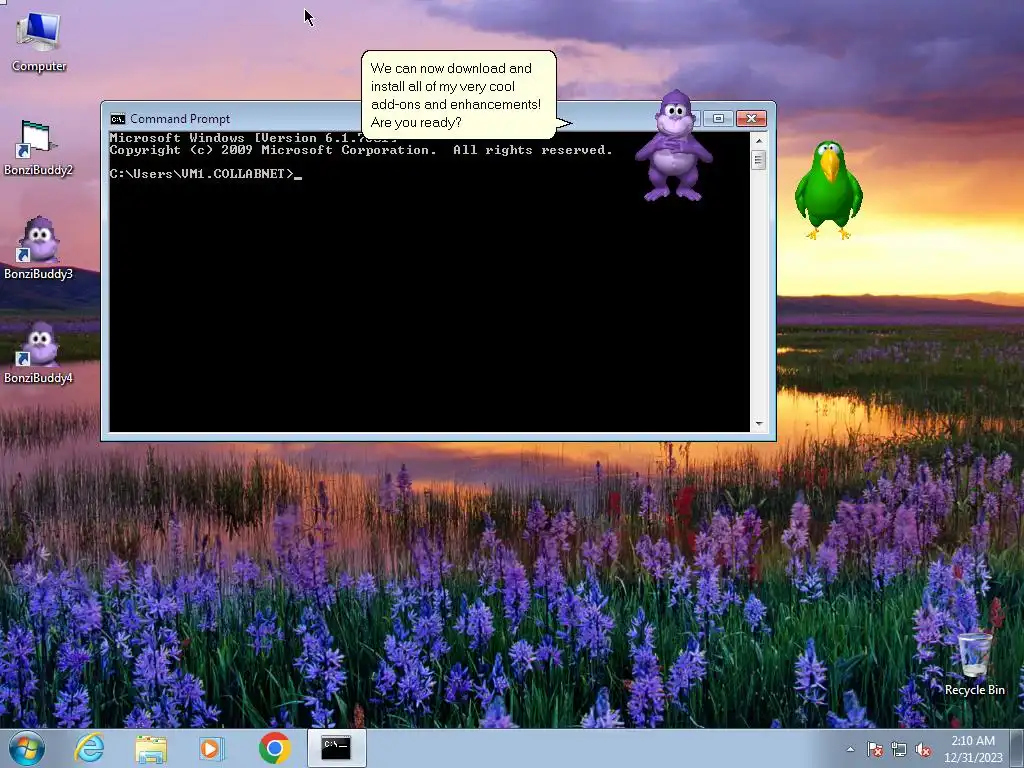
Task: Select the Command Prompt taskbar button
Action: [x=336, y=748]
